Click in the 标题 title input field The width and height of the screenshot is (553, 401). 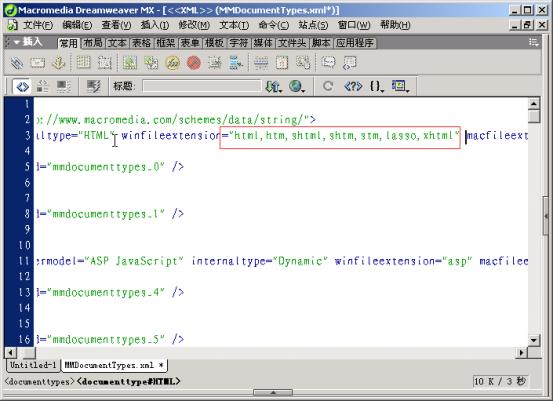pos(202,86)
